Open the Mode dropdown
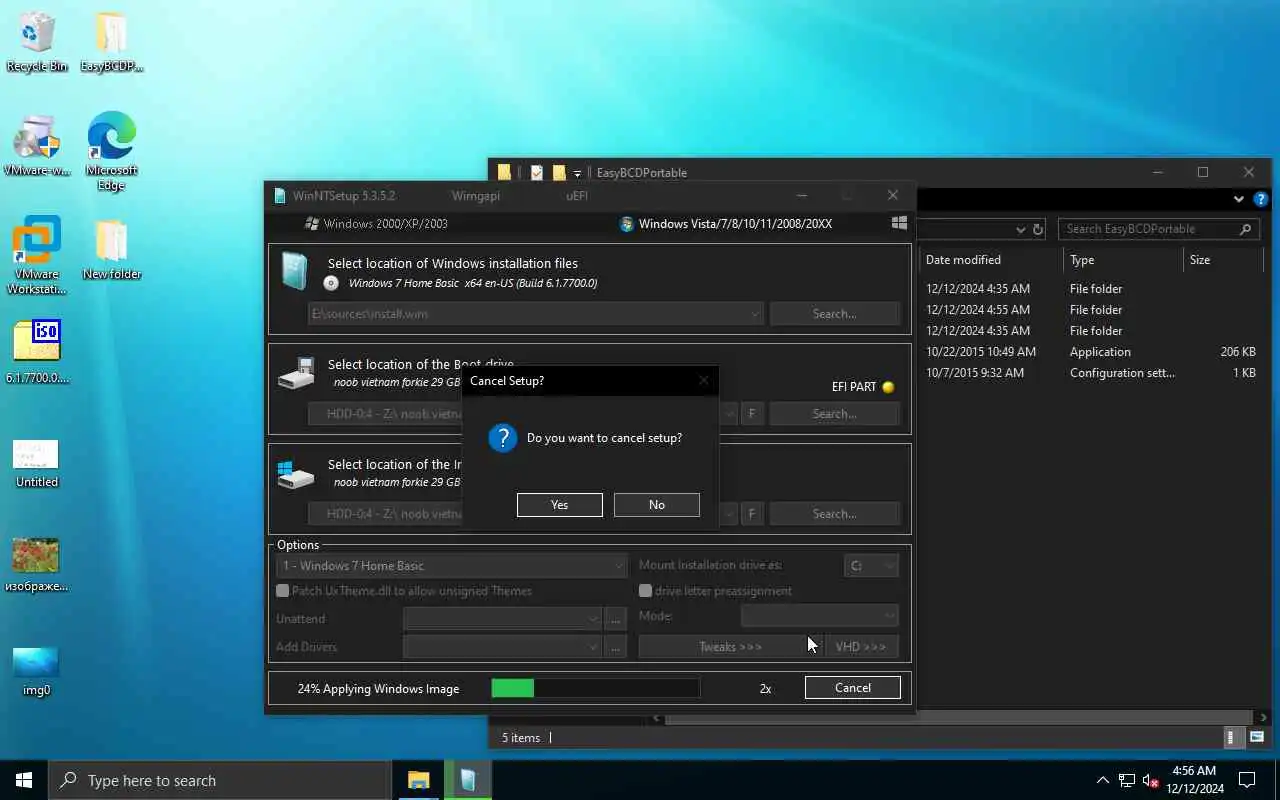The image size is (1280, 800). [819, 616]
